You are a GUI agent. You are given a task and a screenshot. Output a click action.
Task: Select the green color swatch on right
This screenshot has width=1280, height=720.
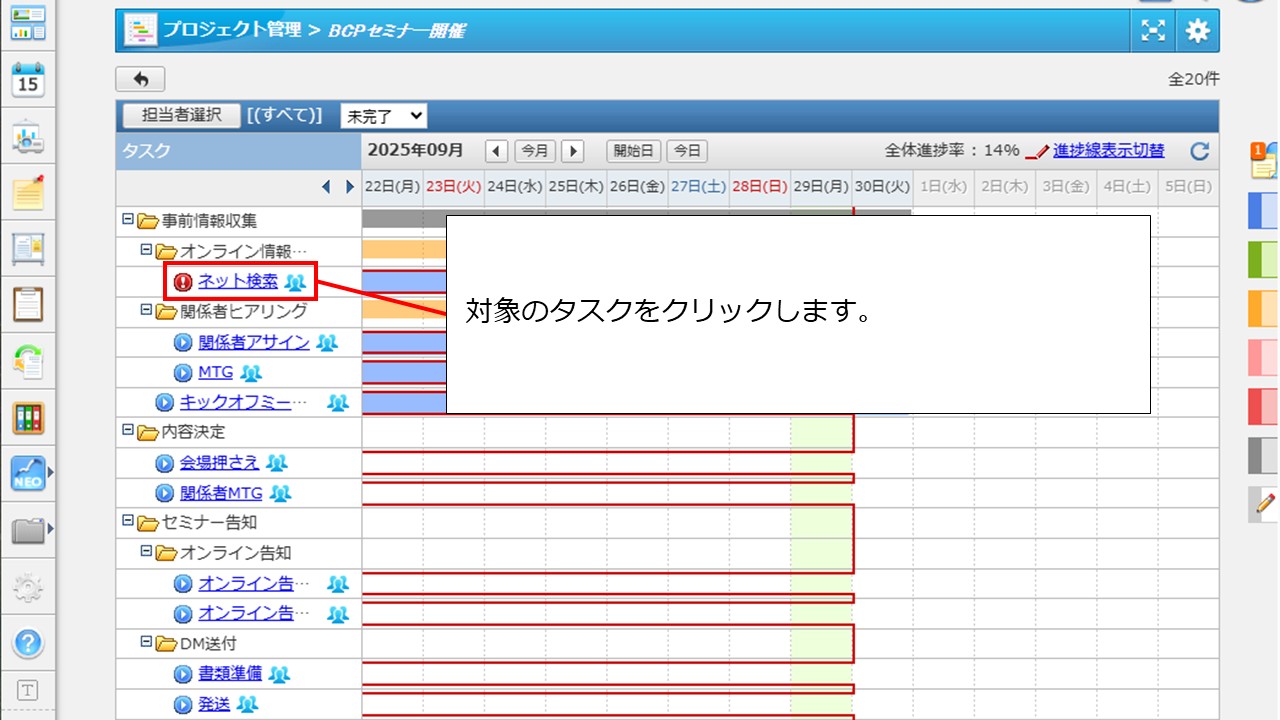click(x=1264, y=260)
